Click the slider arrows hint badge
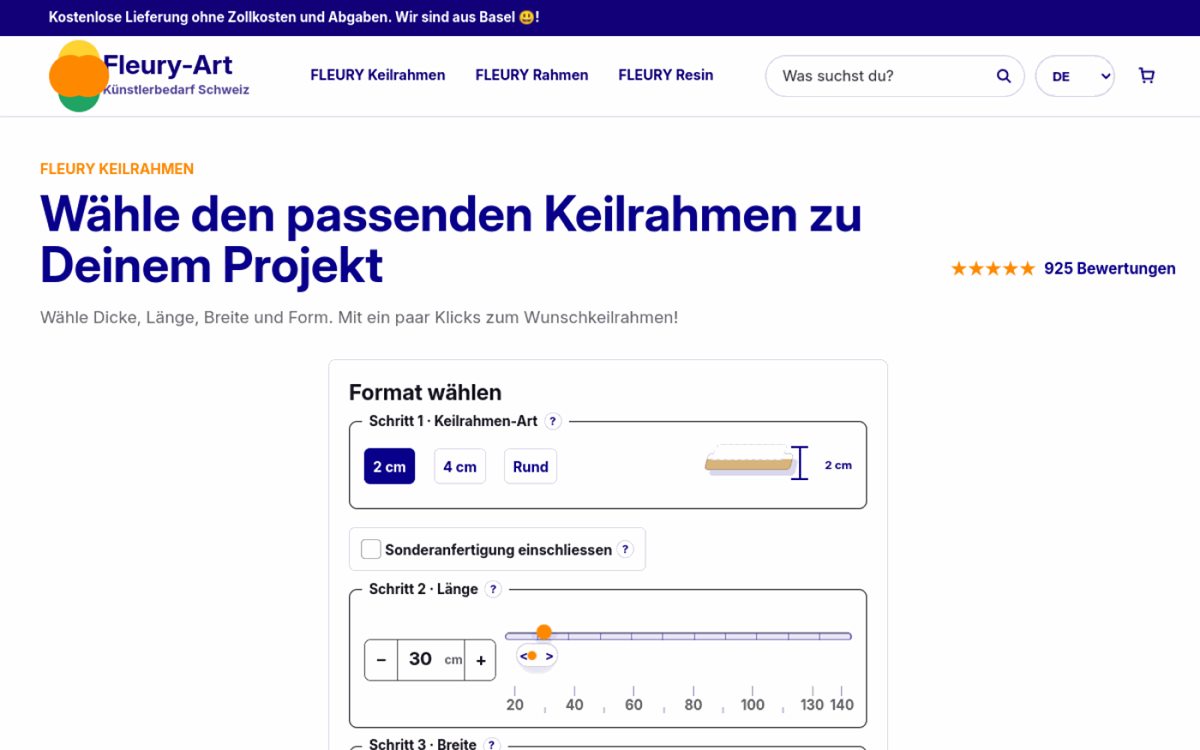 click(x=537, y=656)
